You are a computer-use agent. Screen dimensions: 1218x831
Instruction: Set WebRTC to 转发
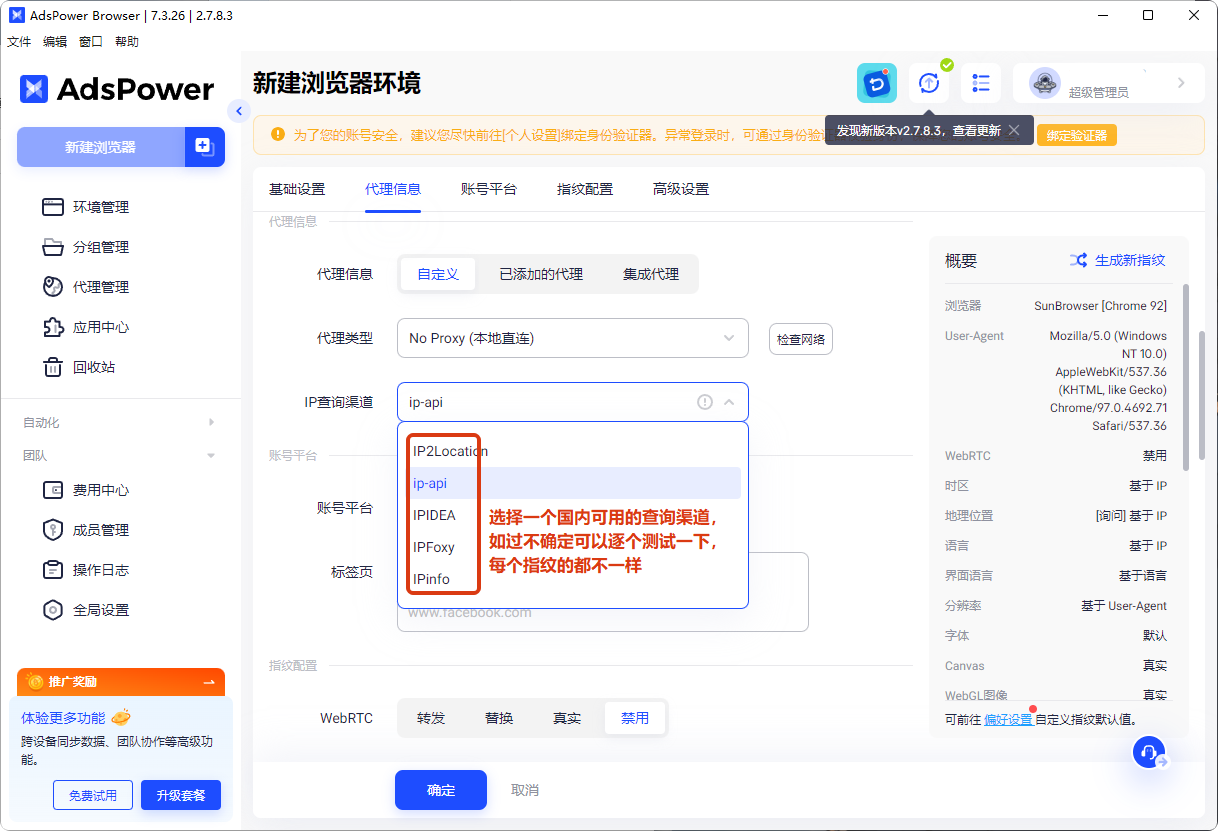[431, 718]
